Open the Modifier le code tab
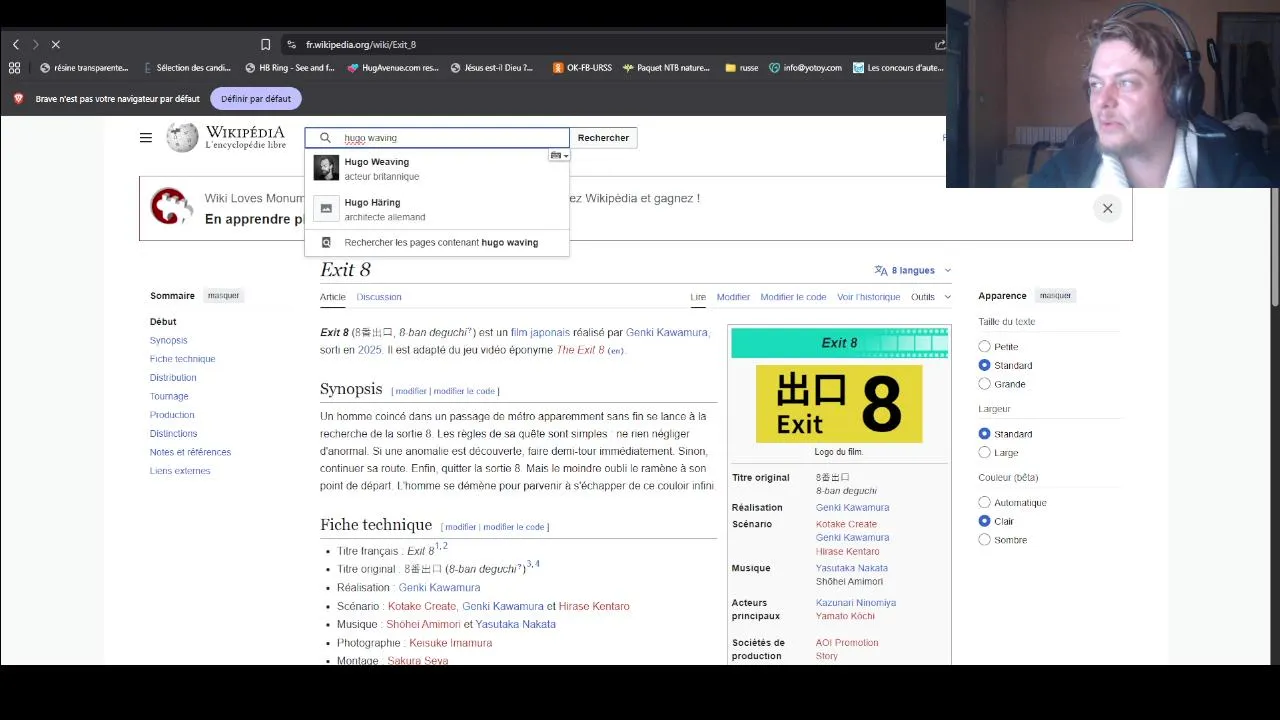Viewport: 1280px width, 720px height. [793, 297]
